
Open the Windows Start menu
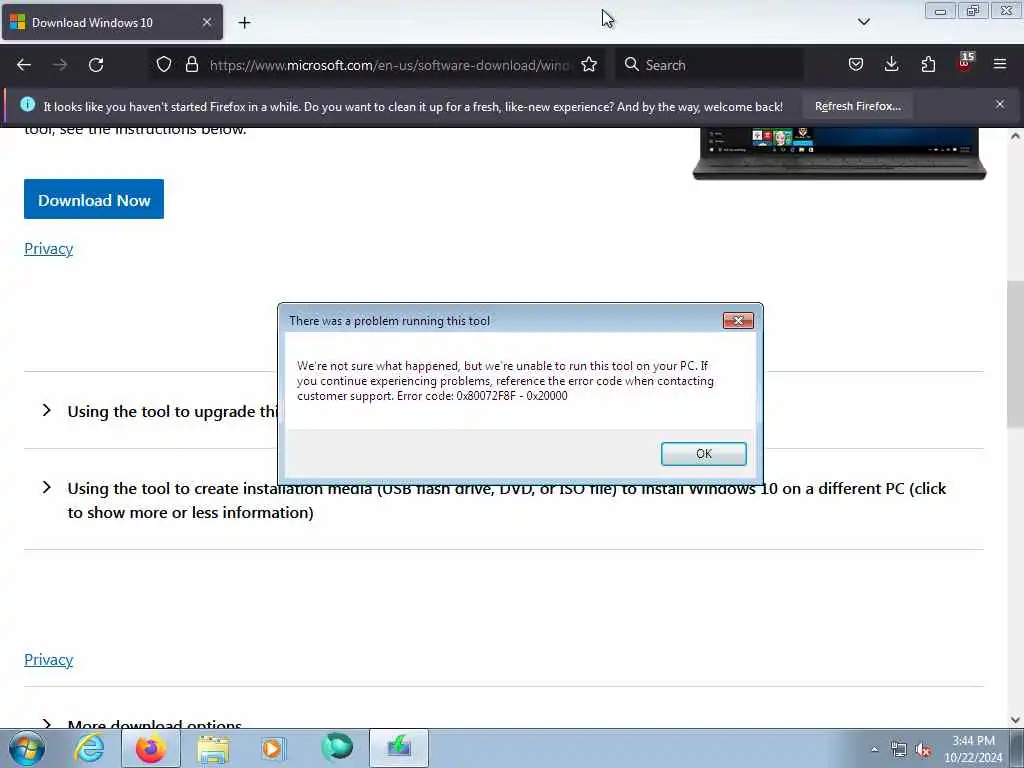(x=27, y=748)
